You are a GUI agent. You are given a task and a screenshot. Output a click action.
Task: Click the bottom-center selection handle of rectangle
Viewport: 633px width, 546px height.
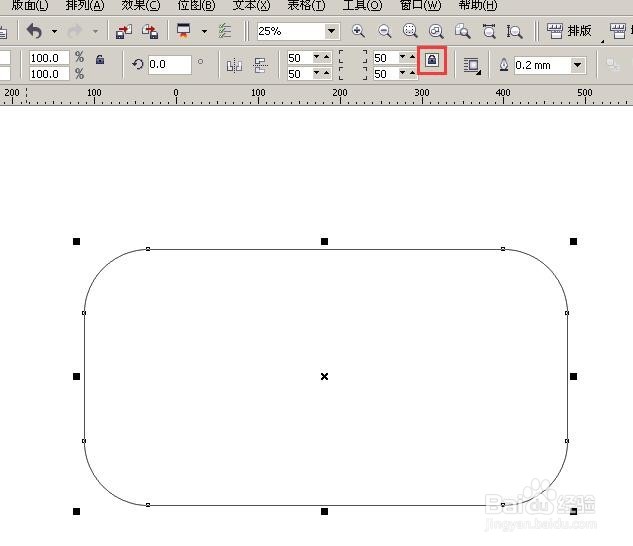point(324,511)
